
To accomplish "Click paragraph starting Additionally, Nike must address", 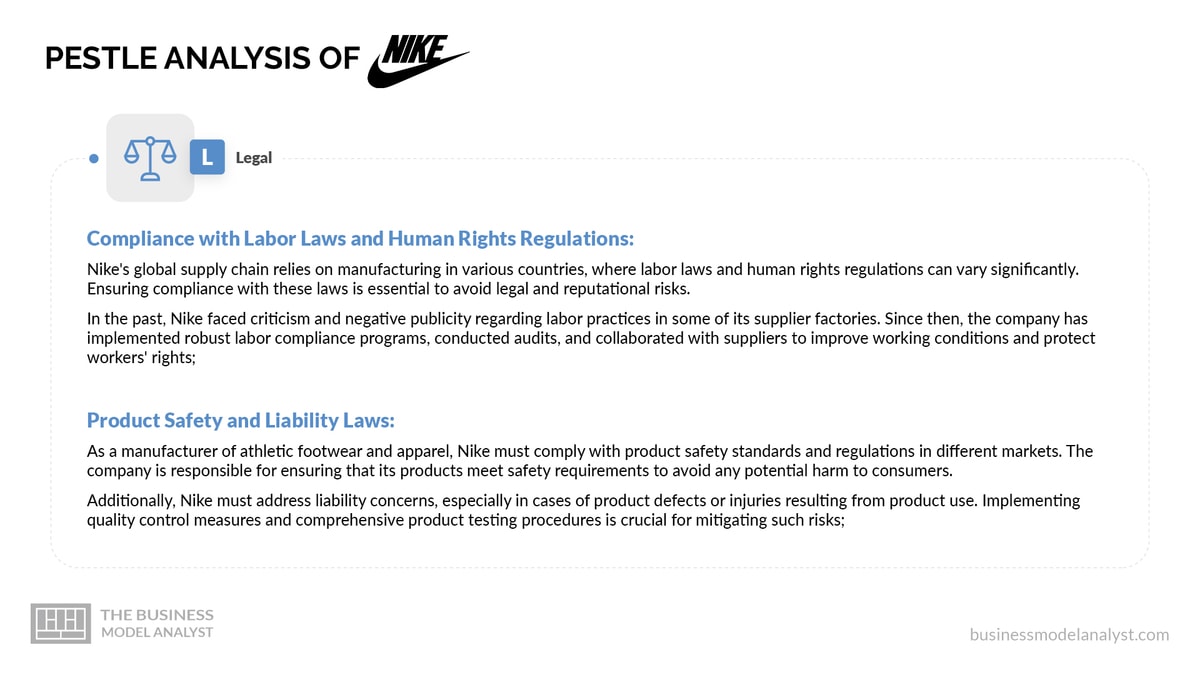I will (584, 510).
